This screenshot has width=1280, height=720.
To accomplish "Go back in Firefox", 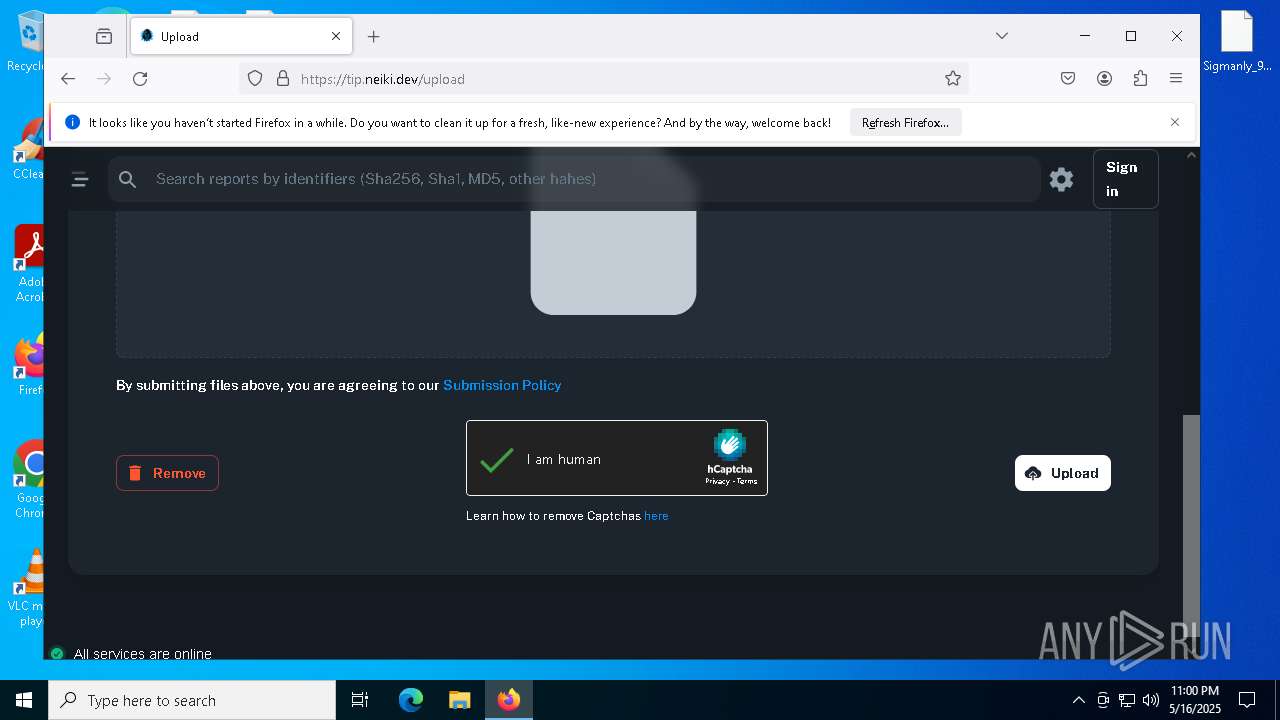I will pos(68,78).
